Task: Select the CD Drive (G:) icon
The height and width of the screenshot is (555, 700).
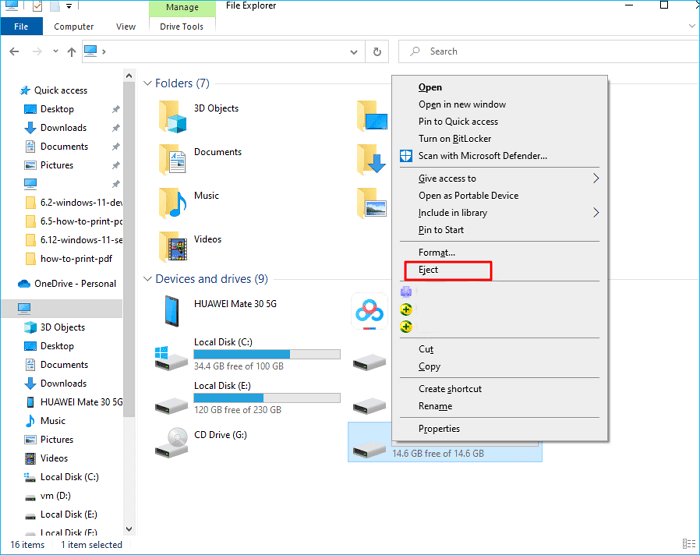Action: pos(171,443)
